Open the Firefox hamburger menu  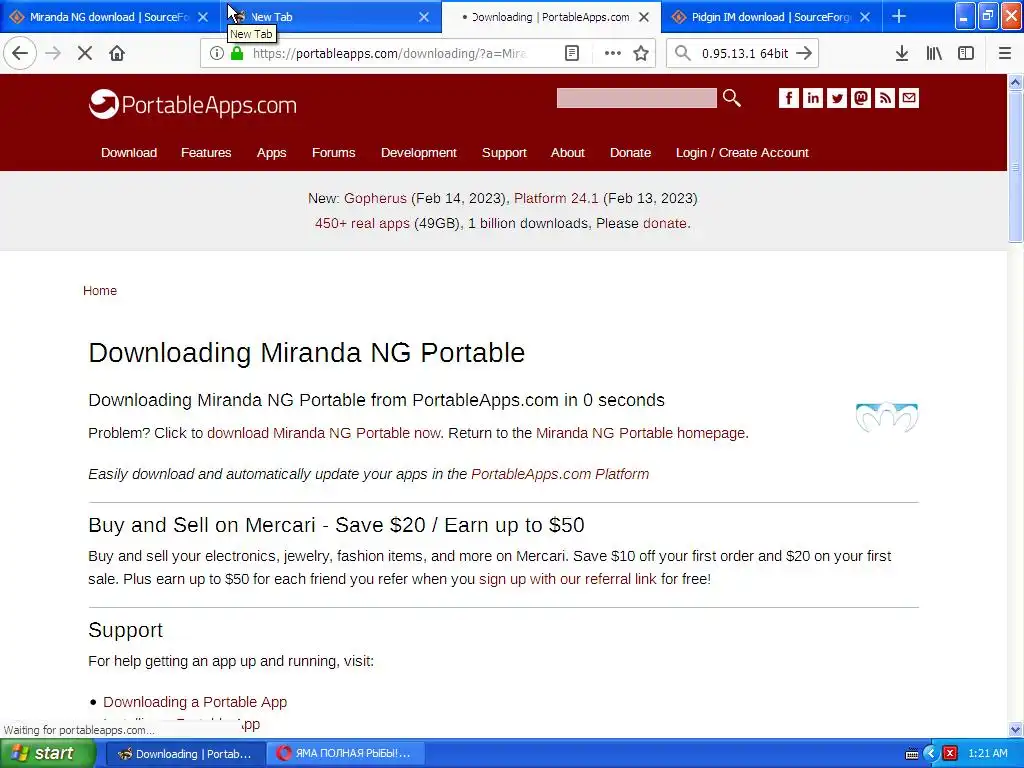[1005, 53]
